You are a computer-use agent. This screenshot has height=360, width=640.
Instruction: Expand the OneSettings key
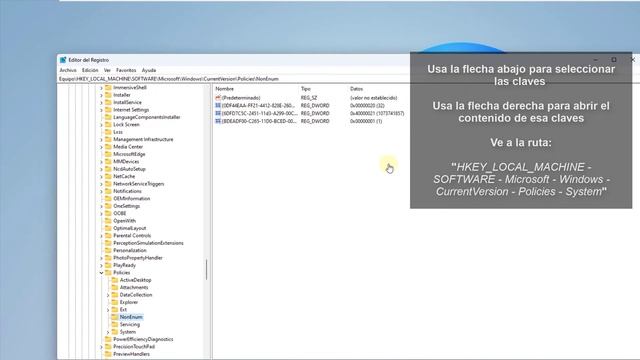[x=101, y=206]
